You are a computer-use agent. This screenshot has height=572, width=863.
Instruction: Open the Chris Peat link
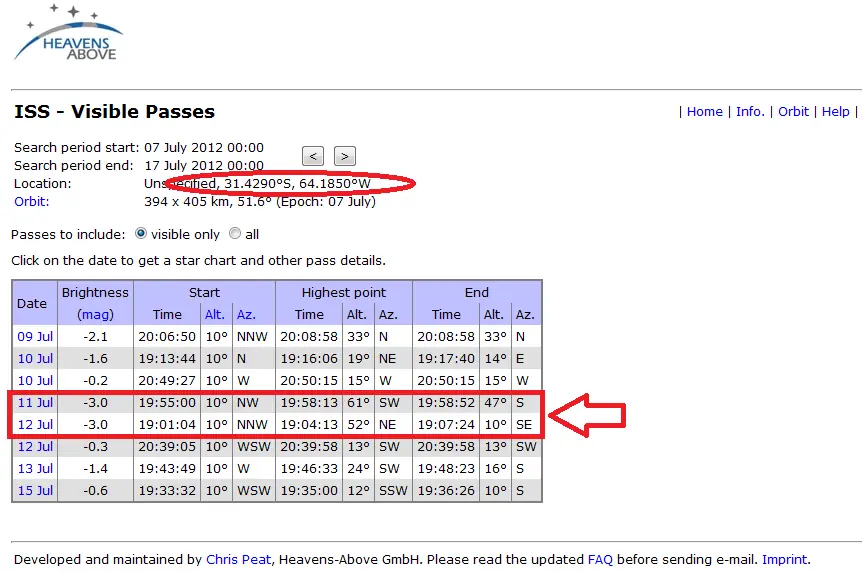238,559
